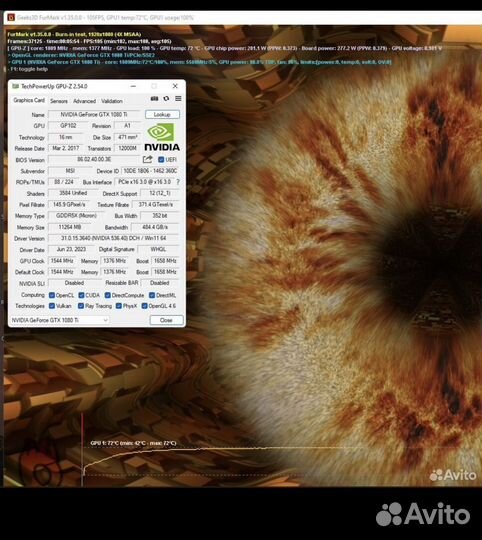The width and height of the screenshot is (482, 540).
Task: Toggle the UEFI checkbox
Action: [161, 160]
